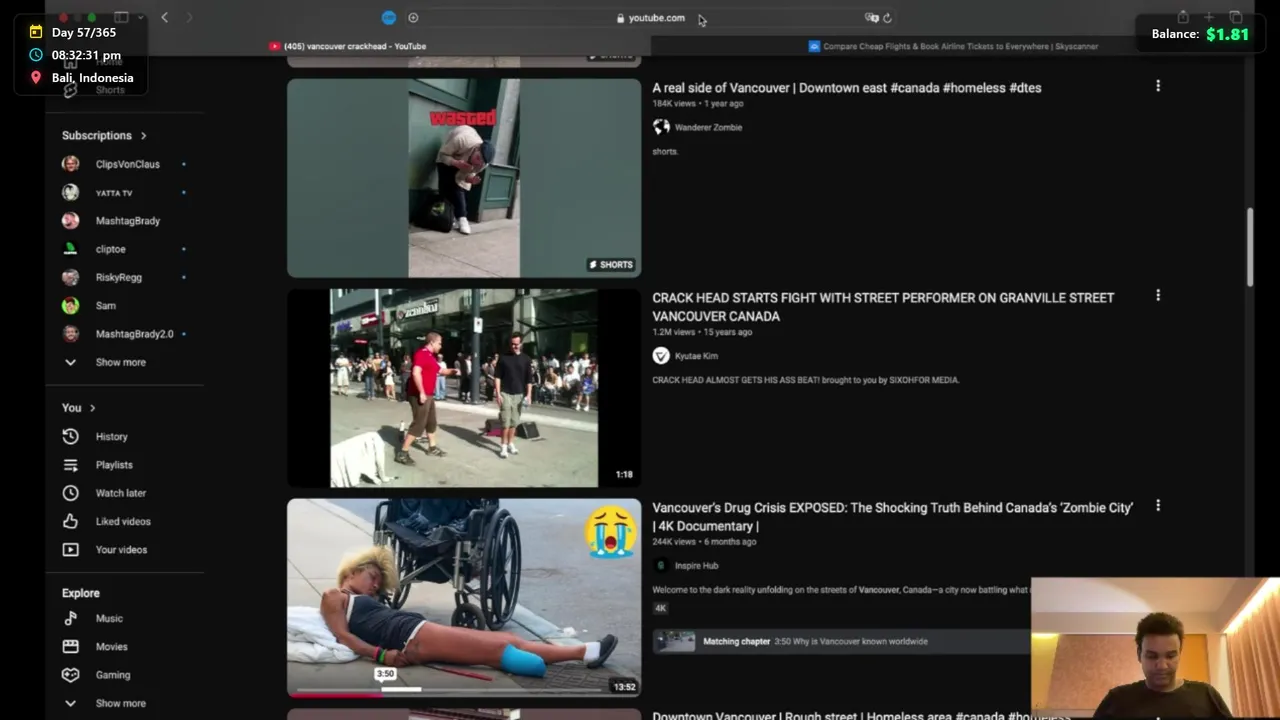
Task: Open 'Vancouver's Drug Crisis EXPOSED' video title
Action: 892,517
